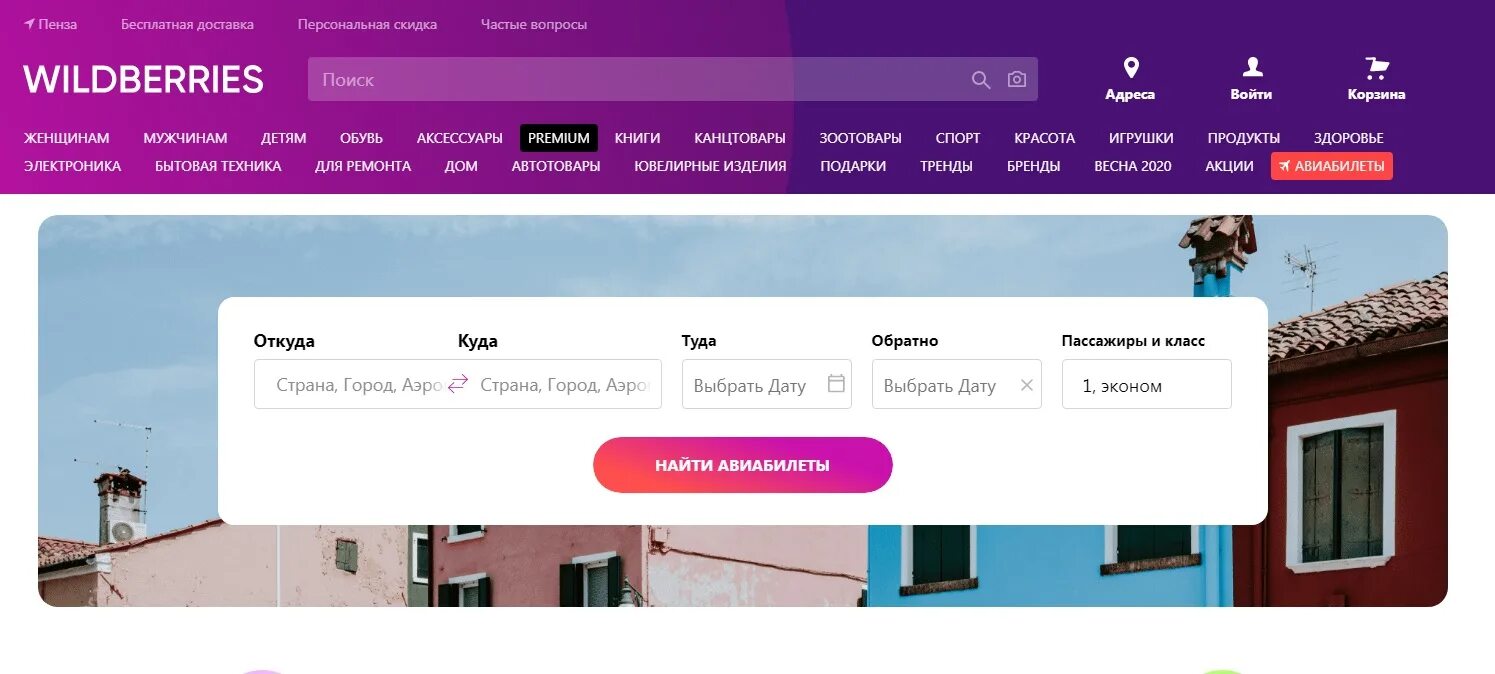Image resolution: width=1495 pixels, height=674 pixels.
Task: Click the camera photo search icon
Action: point(1017,79)
